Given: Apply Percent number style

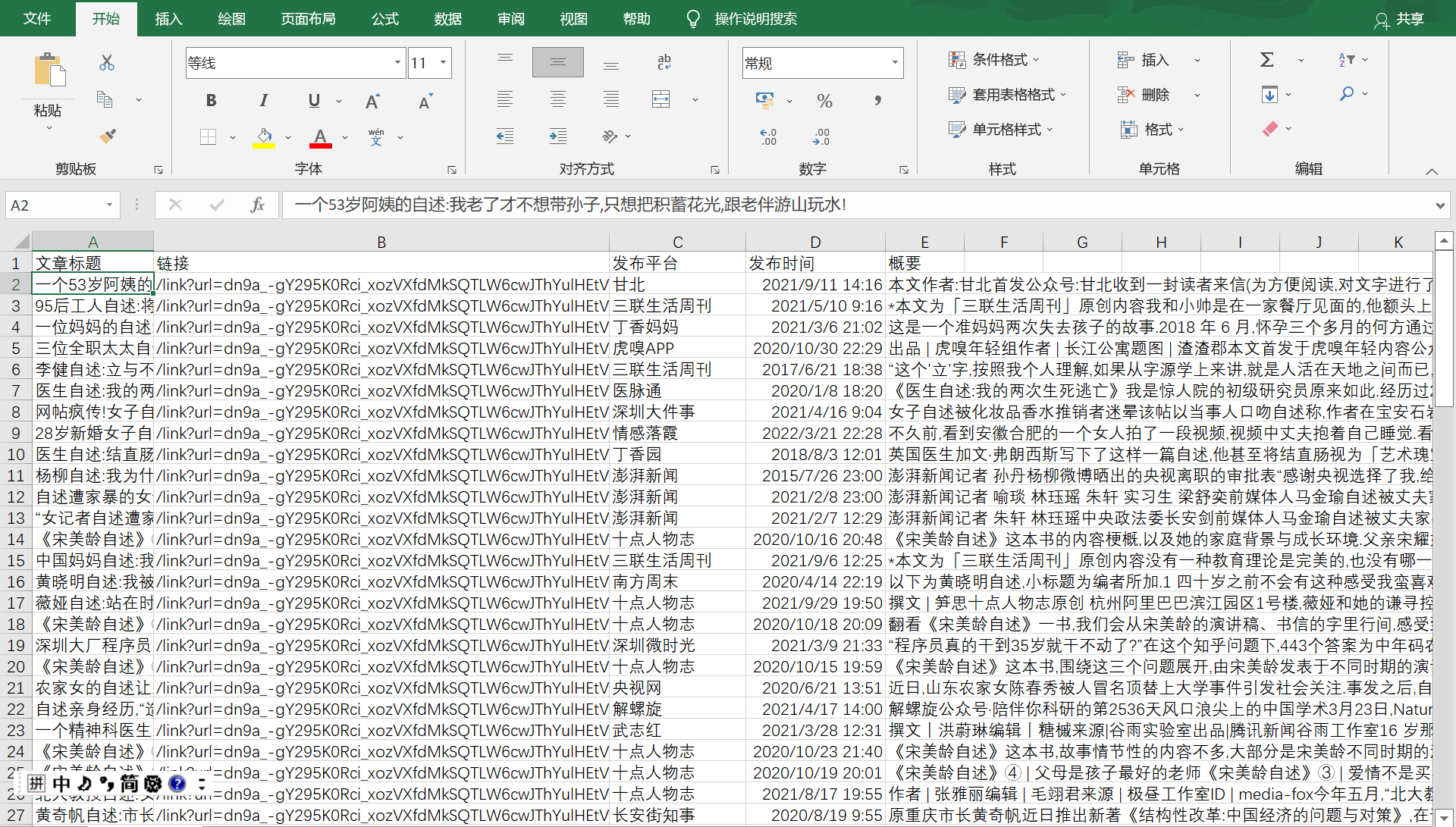Looking at the screenshot, I should 825,100.
